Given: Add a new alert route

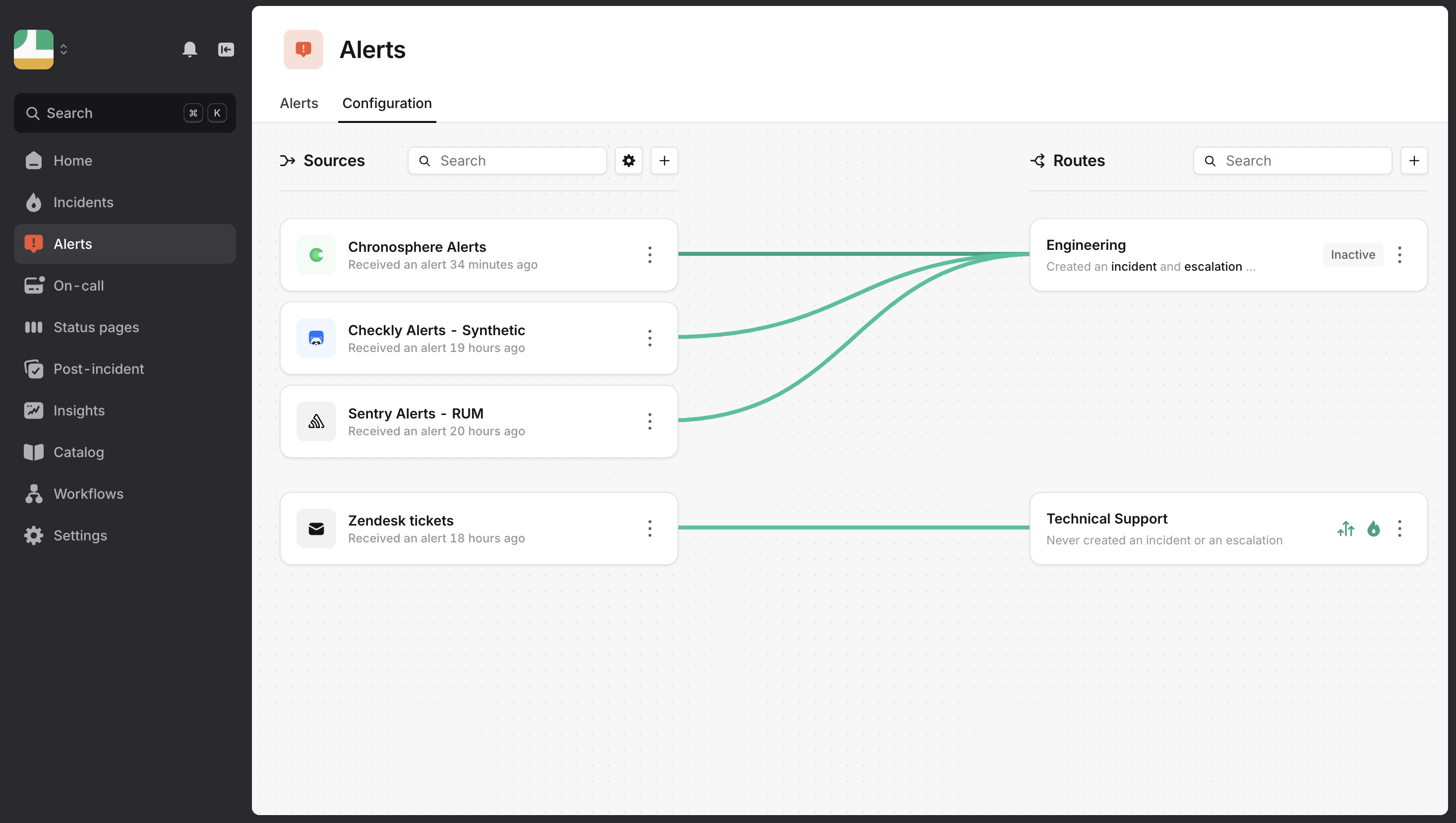Looking at the screenshot, I should click(1414, 161).
